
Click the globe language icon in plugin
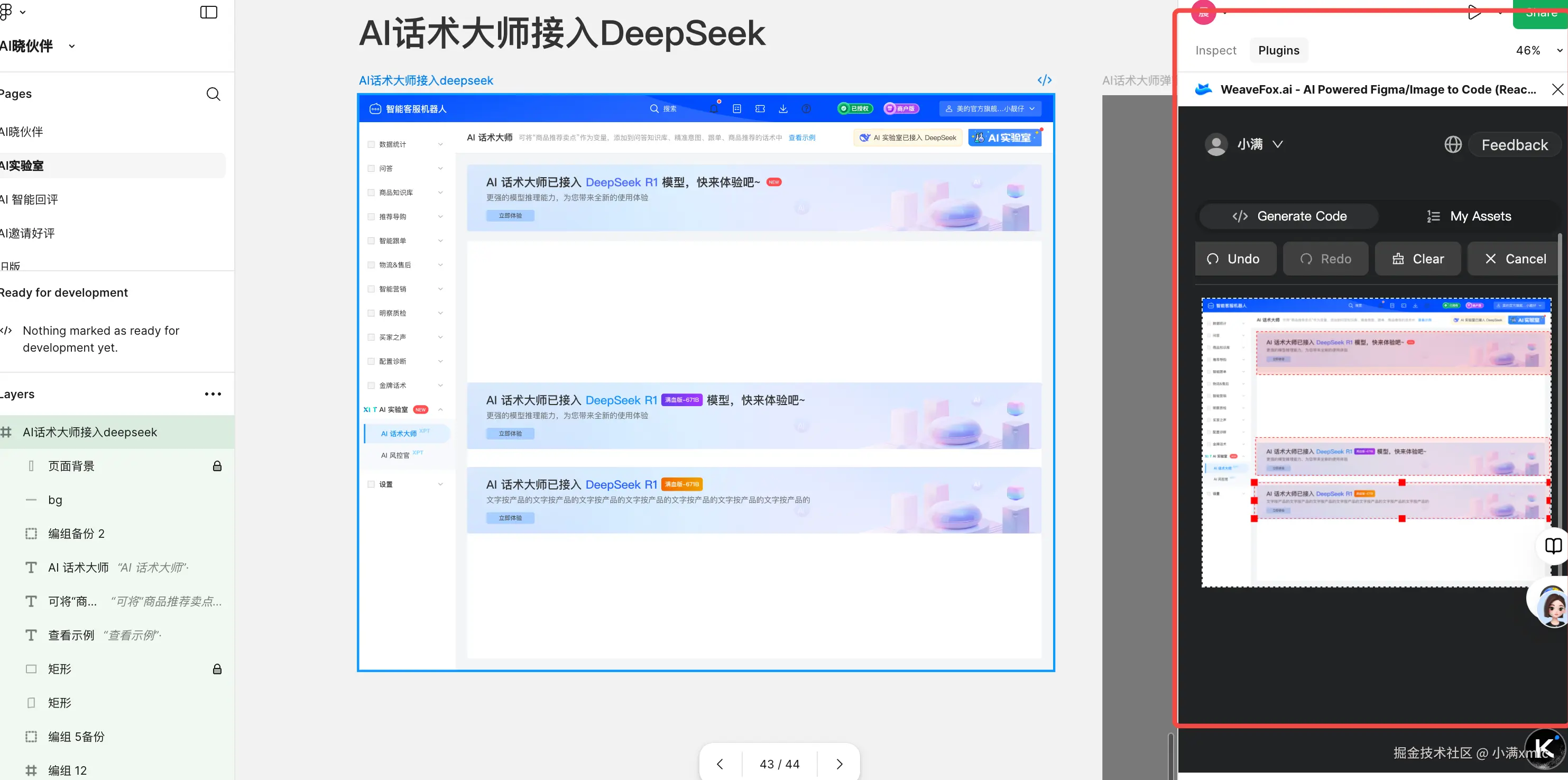tap(1453, 144)
